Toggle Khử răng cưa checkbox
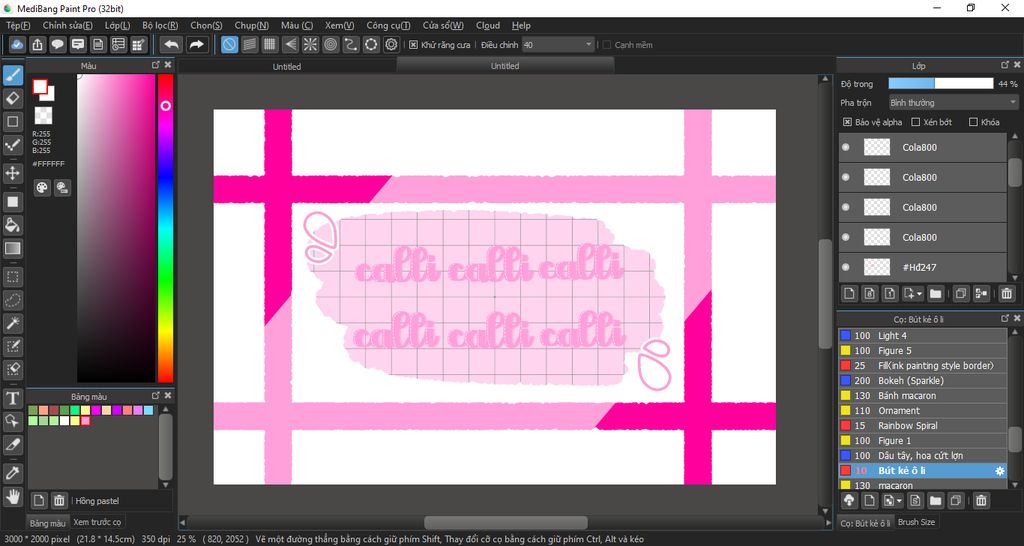This screenshot has height=546, width=1024. [413, 45]
